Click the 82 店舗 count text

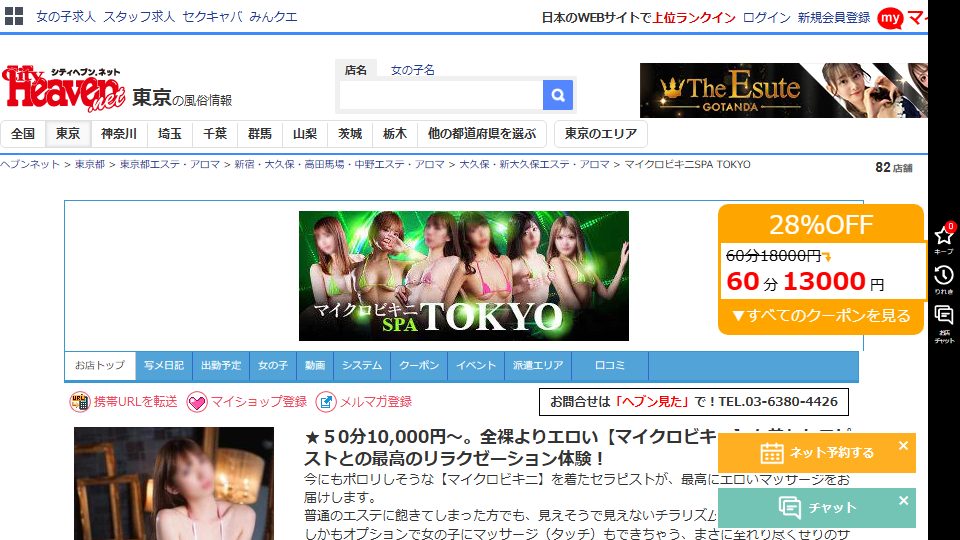point(894,168)
